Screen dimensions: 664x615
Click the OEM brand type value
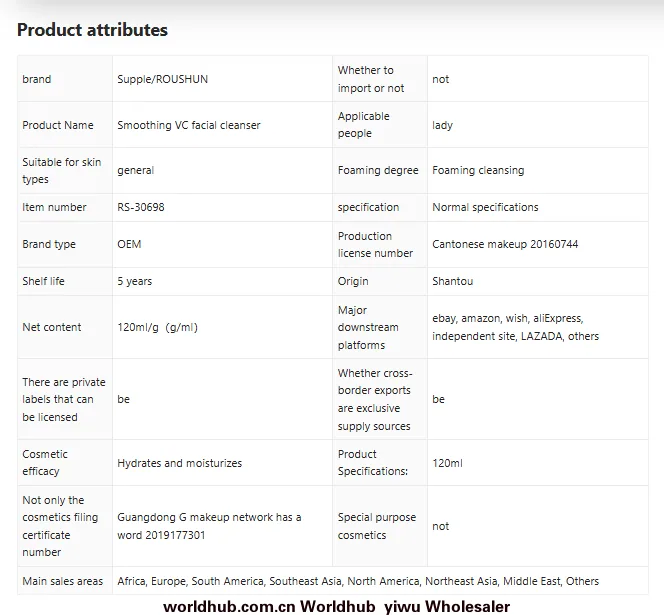[x=129, y=244]
